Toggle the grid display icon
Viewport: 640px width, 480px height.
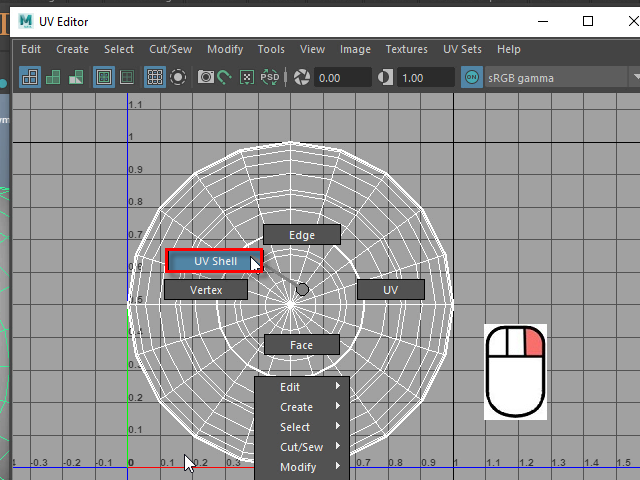155,77
